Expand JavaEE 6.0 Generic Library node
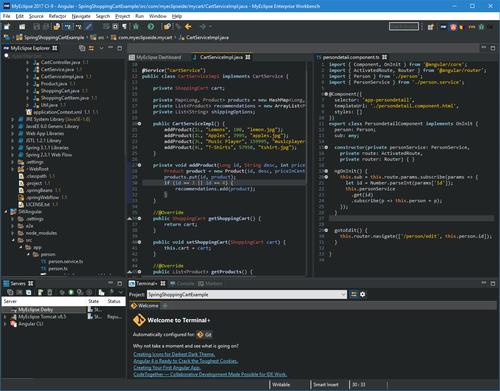 (x=12, y=126)
